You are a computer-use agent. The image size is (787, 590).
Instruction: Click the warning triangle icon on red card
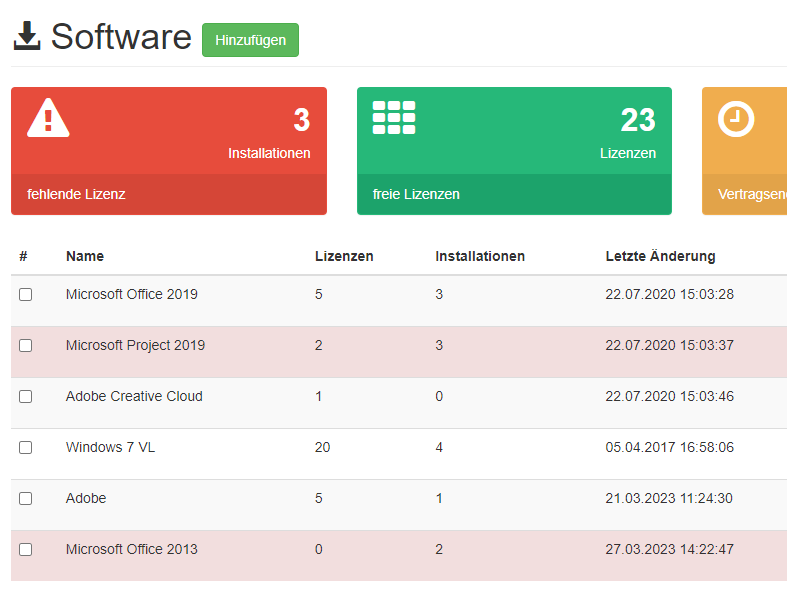(x=48, y=118)
